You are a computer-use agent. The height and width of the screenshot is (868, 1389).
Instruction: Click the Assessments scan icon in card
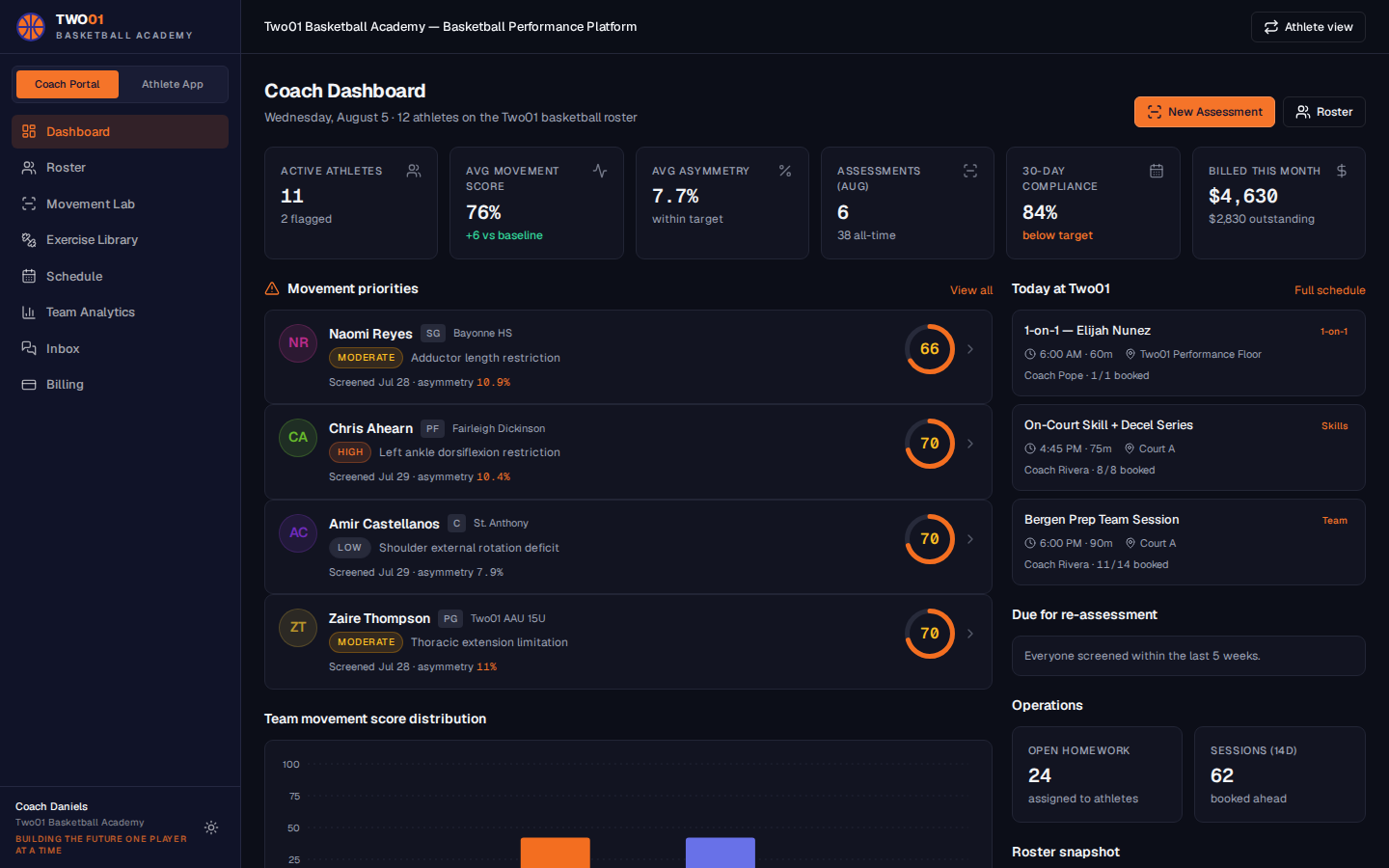(x=970, y=171)
